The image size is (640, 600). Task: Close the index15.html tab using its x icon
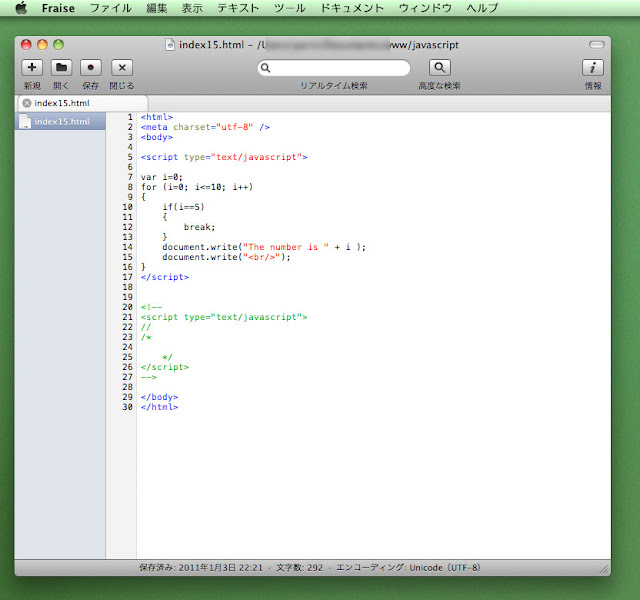click(x=27, y=103)
